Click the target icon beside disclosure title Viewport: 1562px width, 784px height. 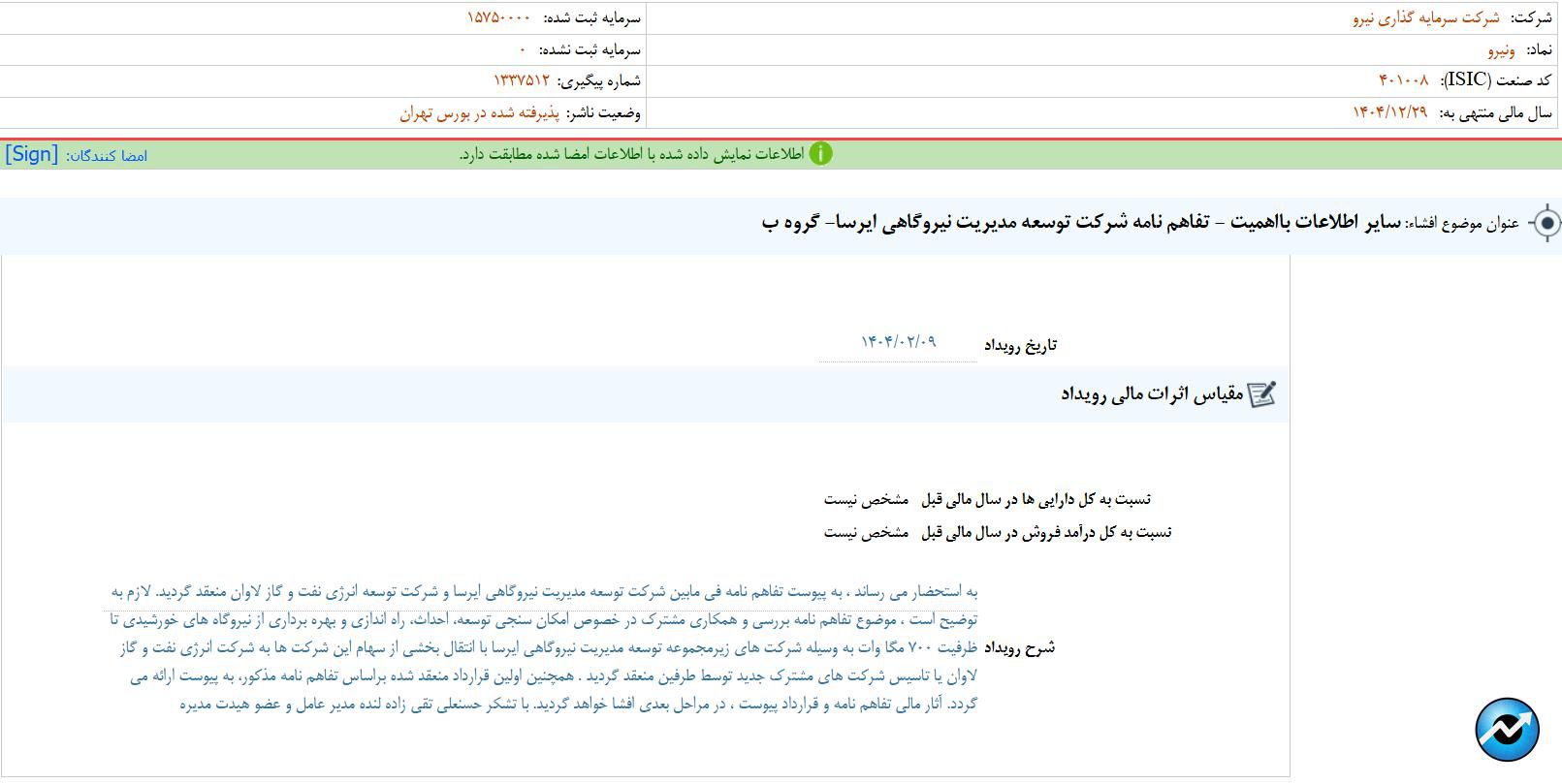[x=1545, y=223]
